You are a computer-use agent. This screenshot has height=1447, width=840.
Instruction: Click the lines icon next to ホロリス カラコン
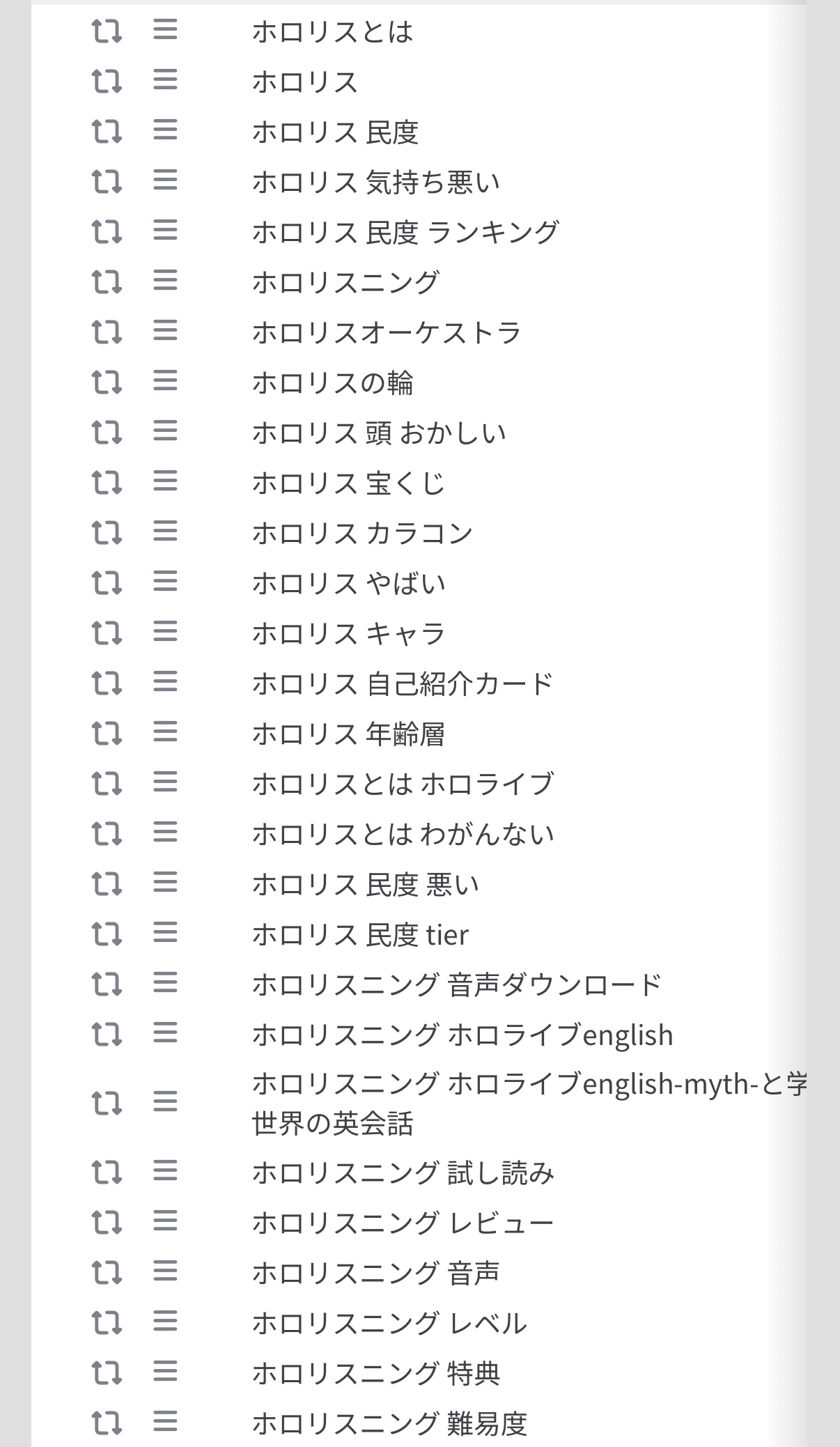click(165, 532)
